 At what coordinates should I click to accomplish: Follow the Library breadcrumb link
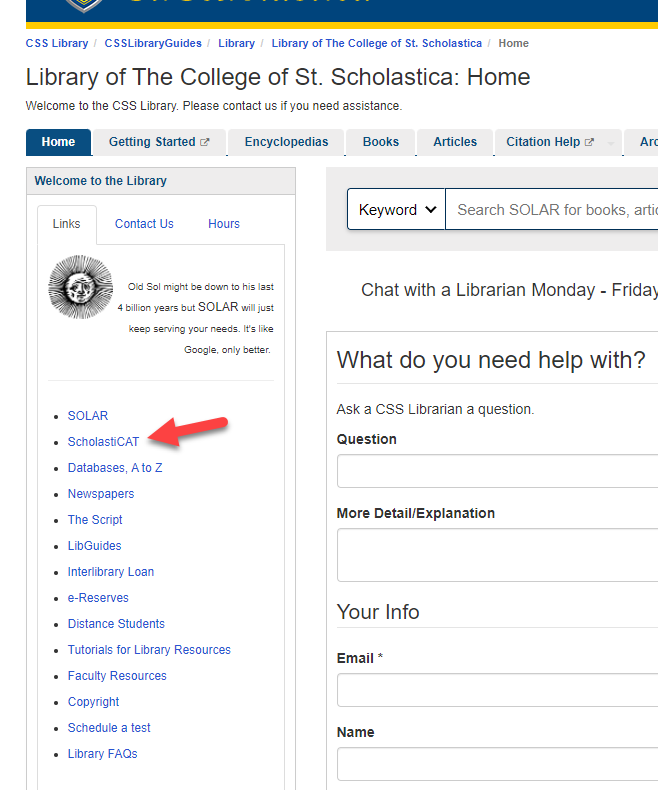click(236, 43)
